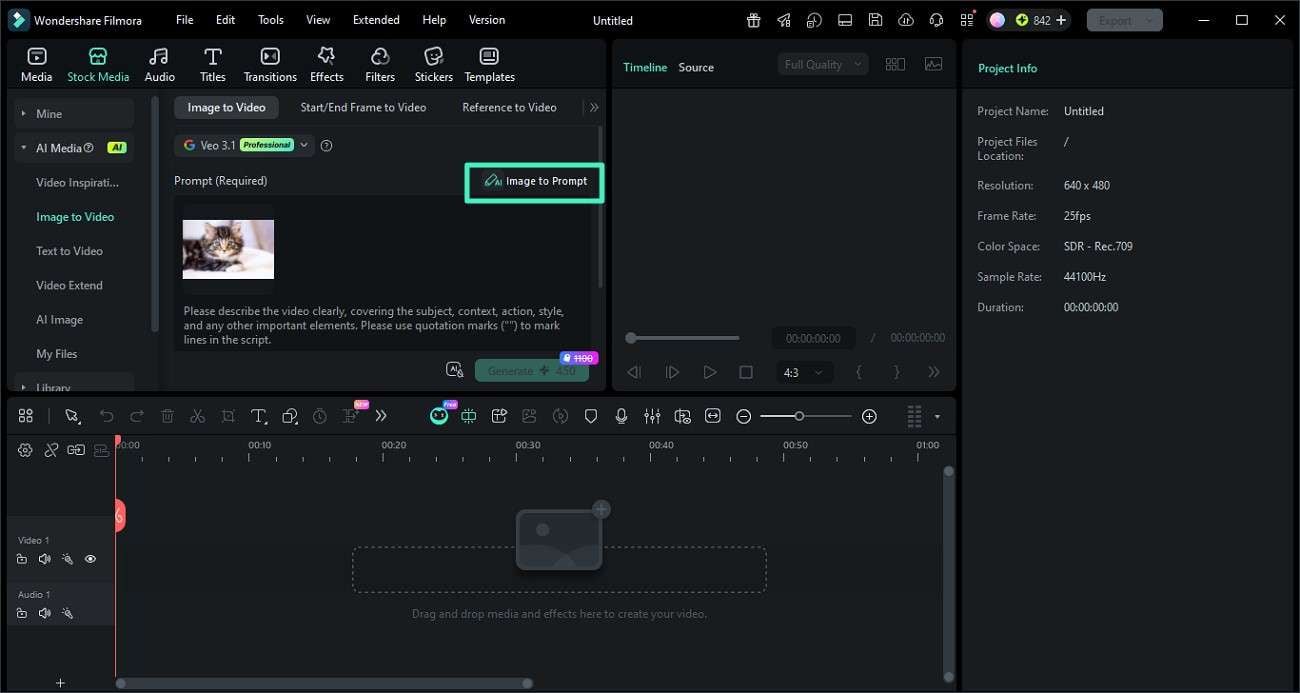Click the scopes waveform icon in preview
The height and width of the screenshot is (693, 1300).
click(934, 64)
